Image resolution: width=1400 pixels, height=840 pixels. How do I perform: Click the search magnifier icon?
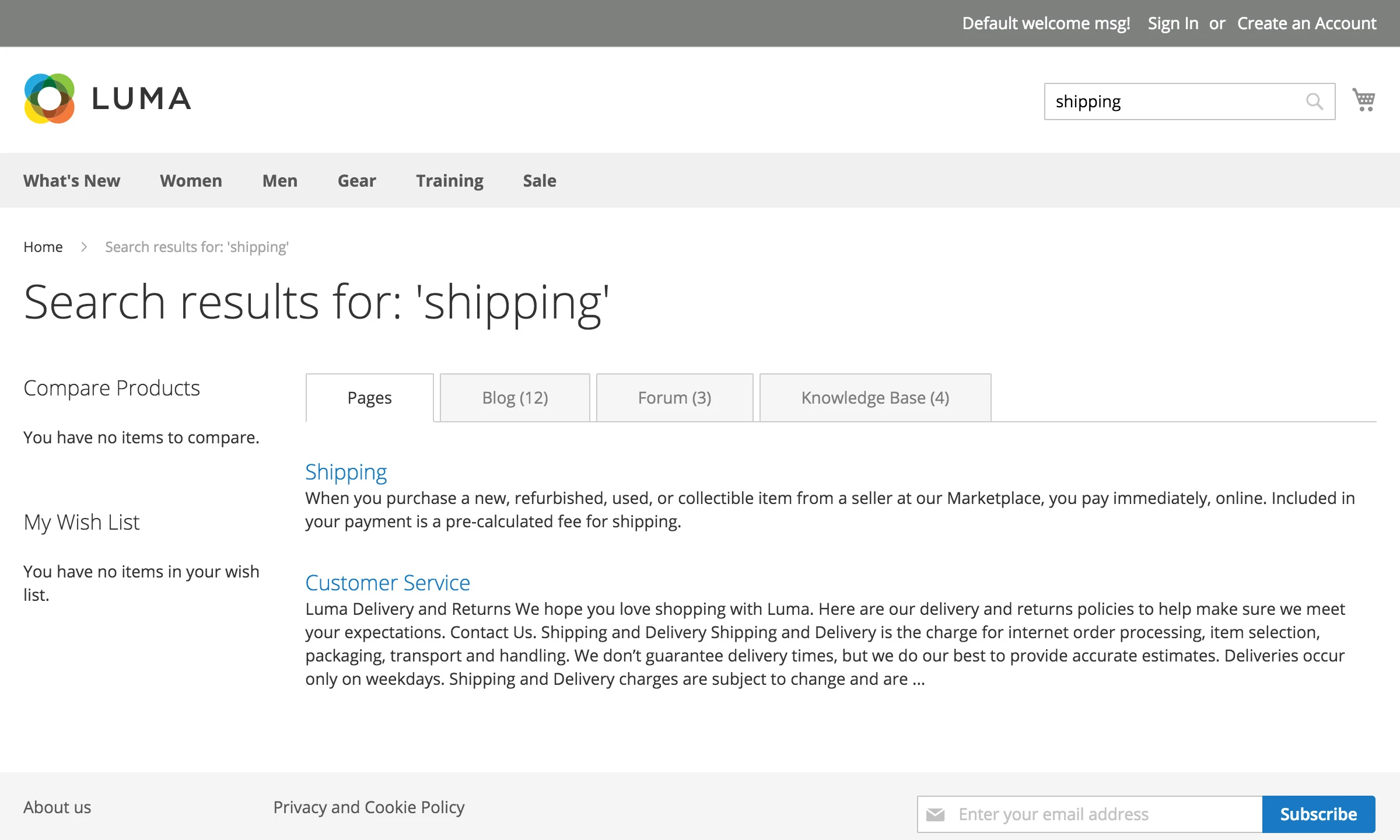(1314, 101)
